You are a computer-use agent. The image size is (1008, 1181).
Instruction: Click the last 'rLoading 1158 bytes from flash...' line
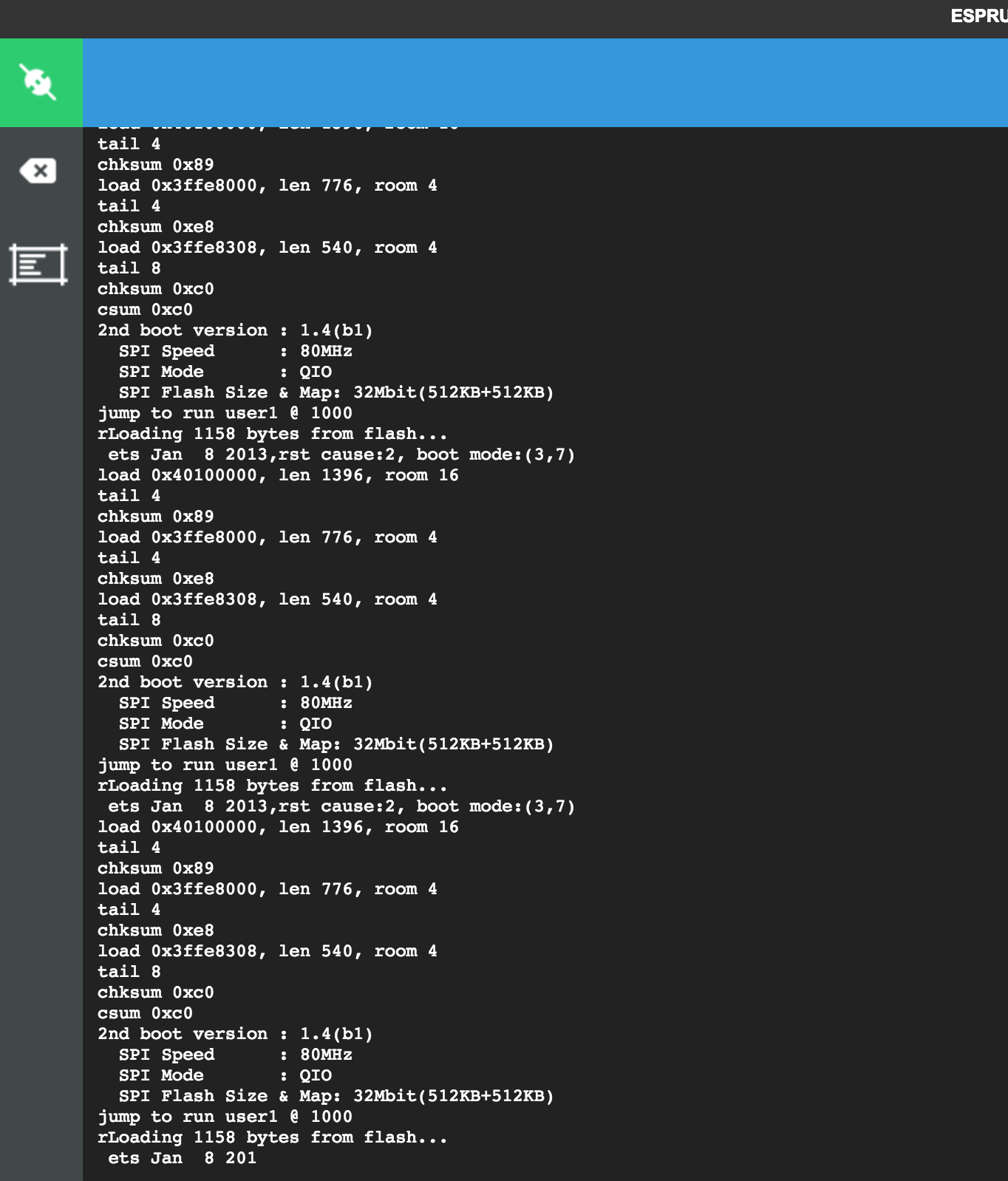pyautogui.click(x=272, y=1137)
